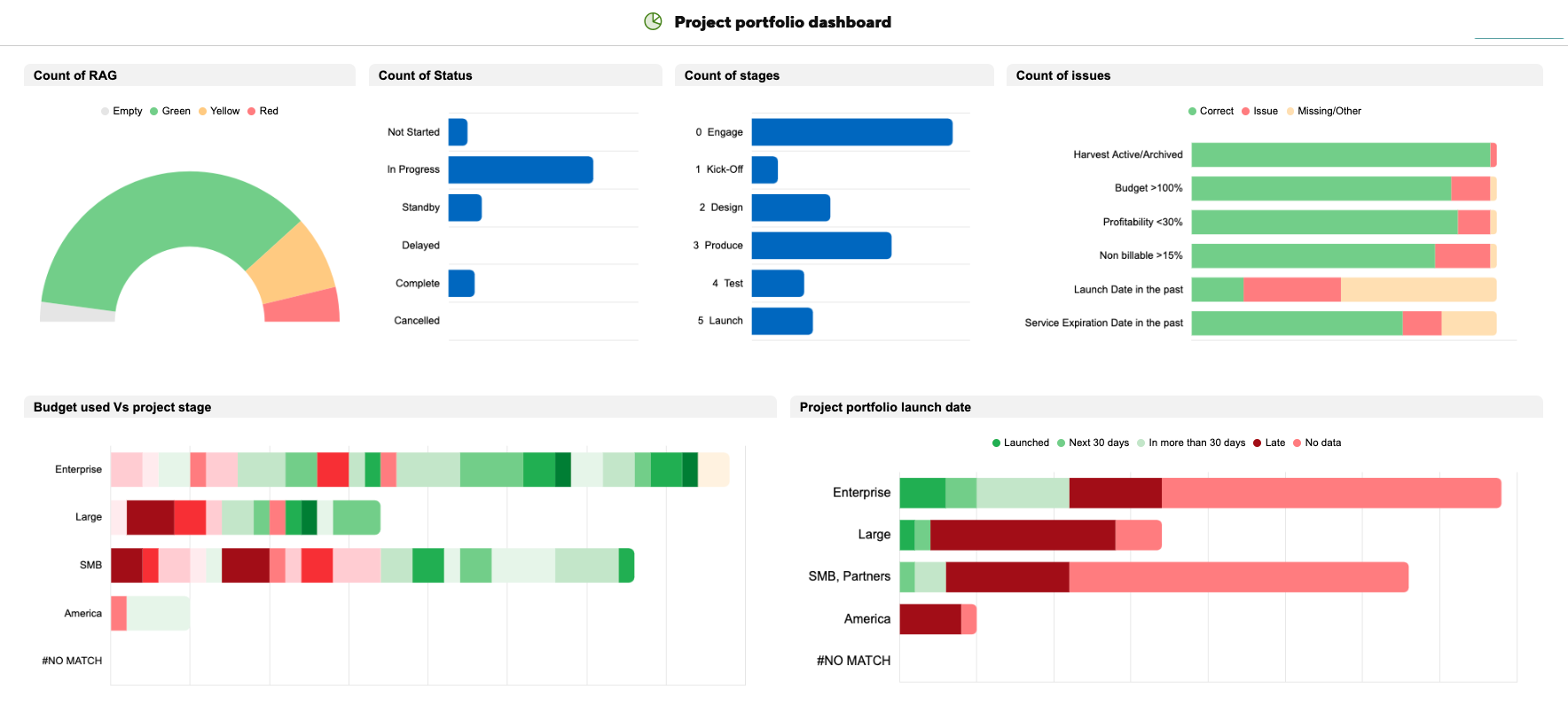This screenshot has width=1568, height=721.
Task: Click the Project portfolio dashboard heading
Action: pos(783,22)
